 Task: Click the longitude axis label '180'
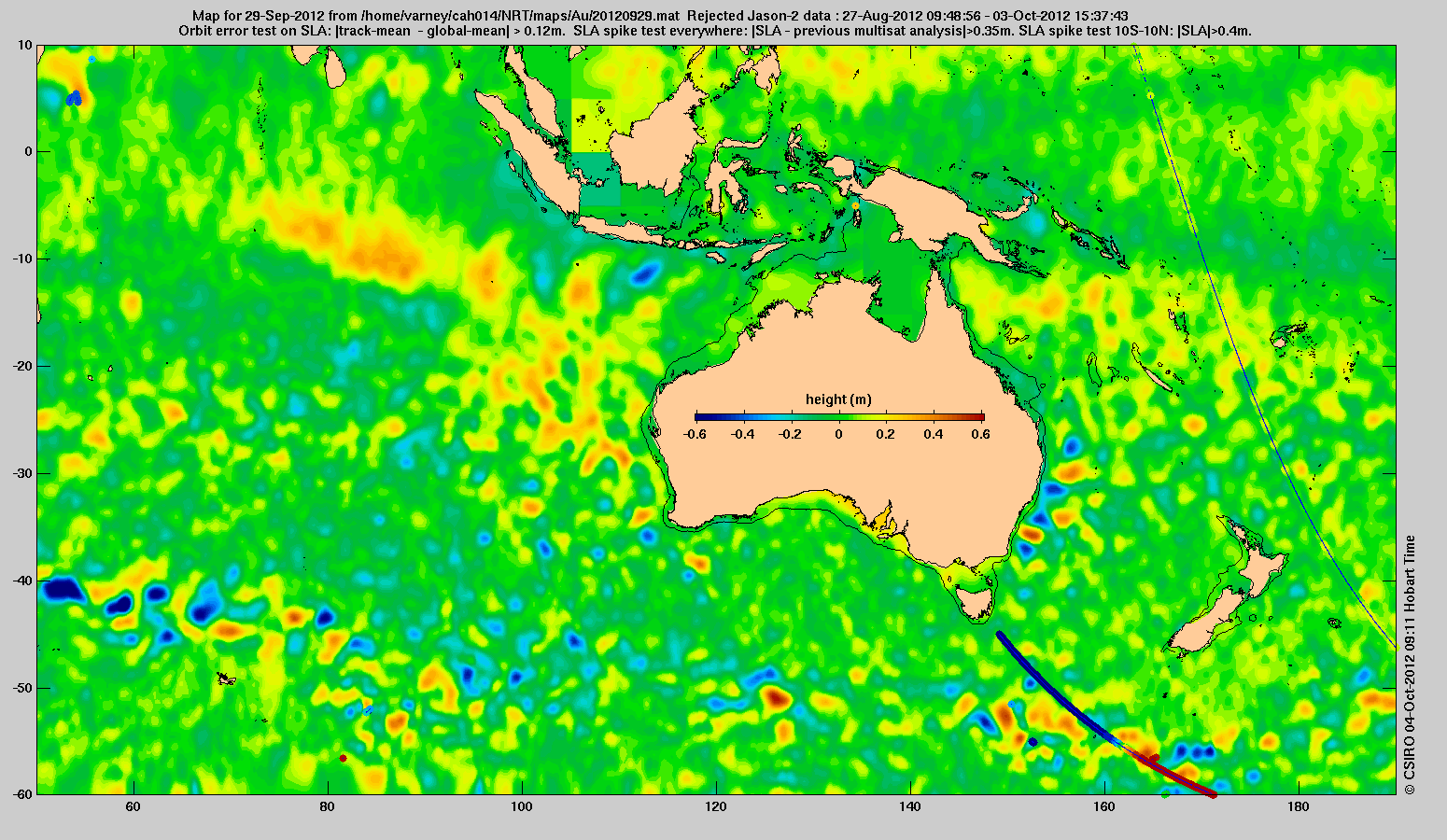point(1299,806)
